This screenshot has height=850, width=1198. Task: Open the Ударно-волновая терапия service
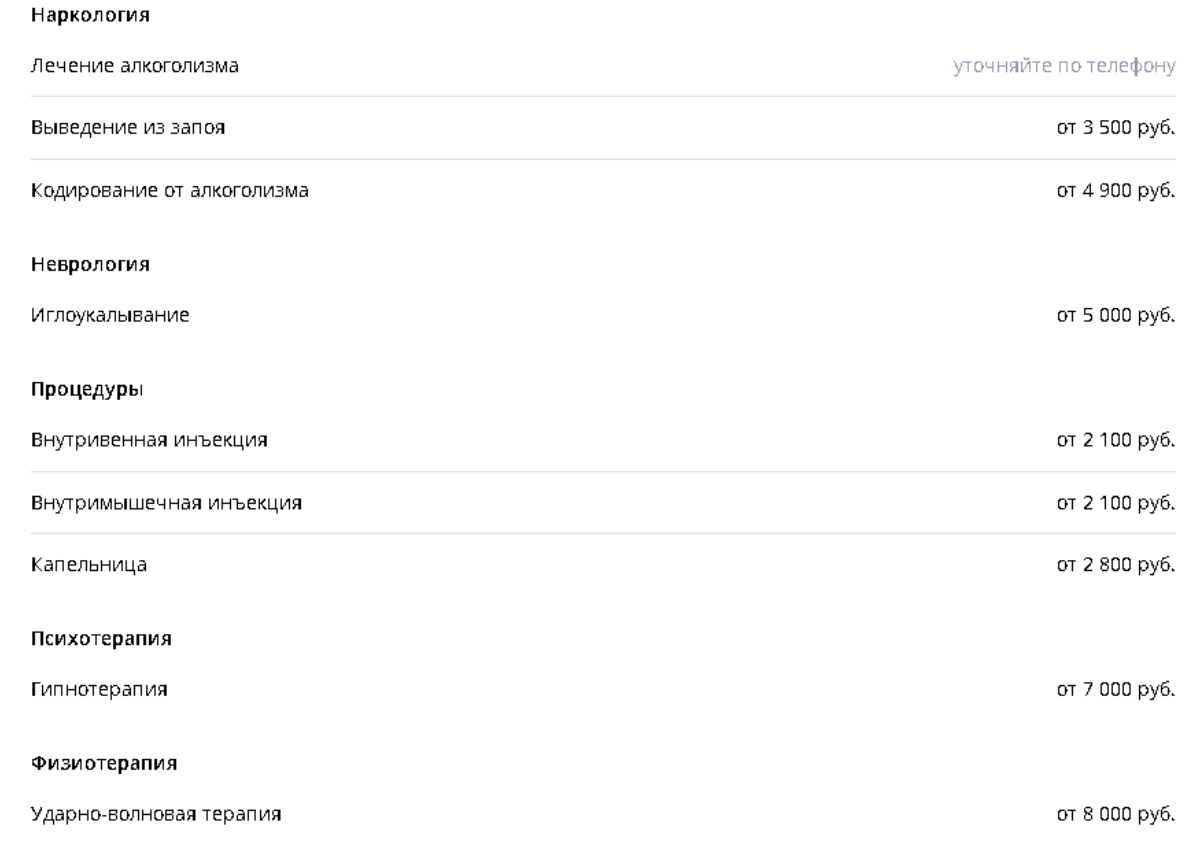tap(155, 815)
